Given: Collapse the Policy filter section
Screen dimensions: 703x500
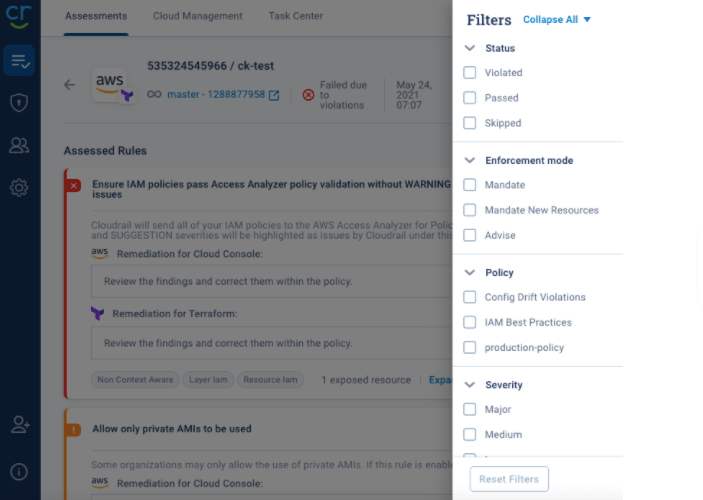Looking at the screenshot, I should coord(470,272).
